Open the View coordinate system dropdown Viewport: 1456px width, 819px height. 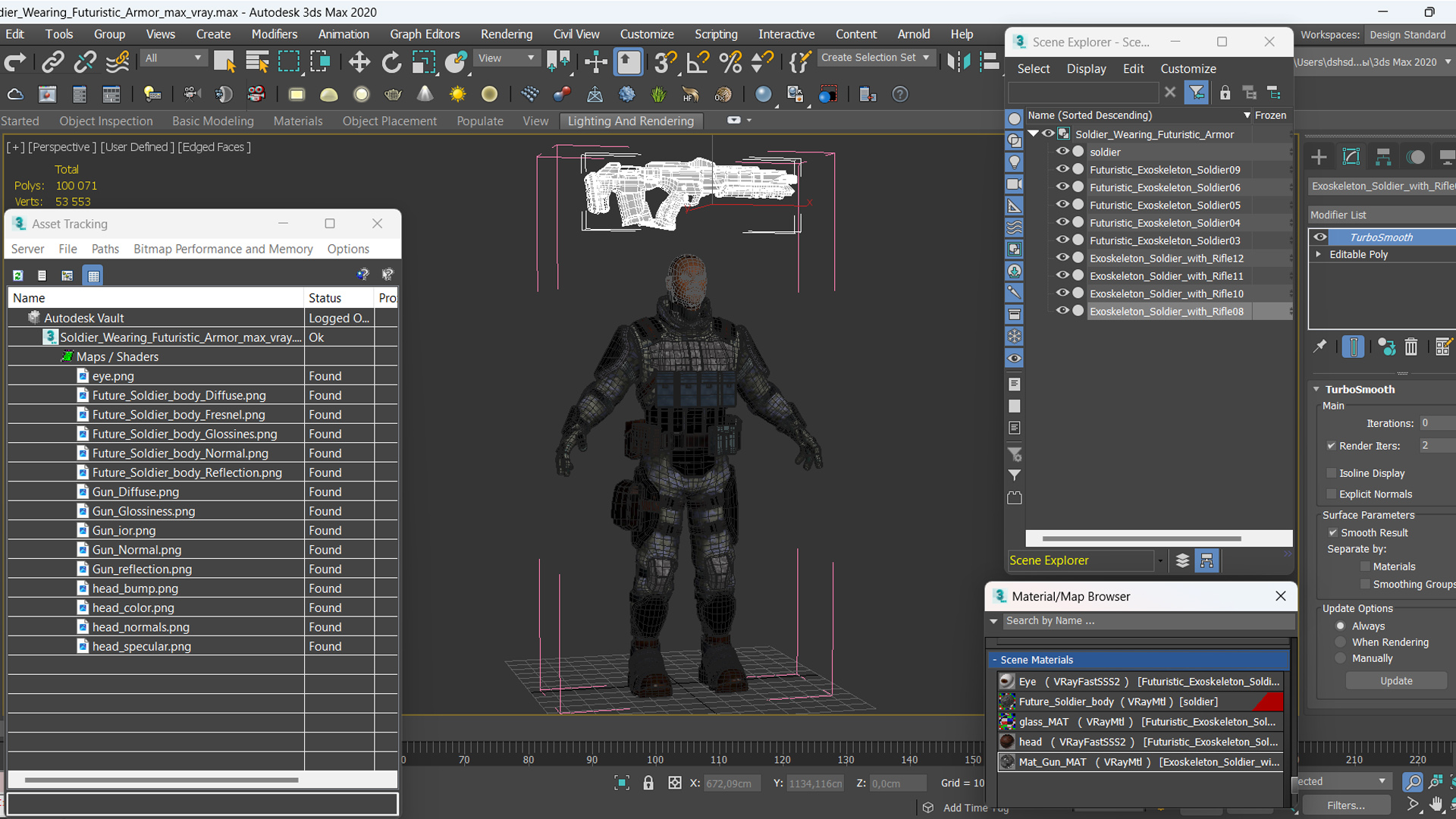click(506, 58)
